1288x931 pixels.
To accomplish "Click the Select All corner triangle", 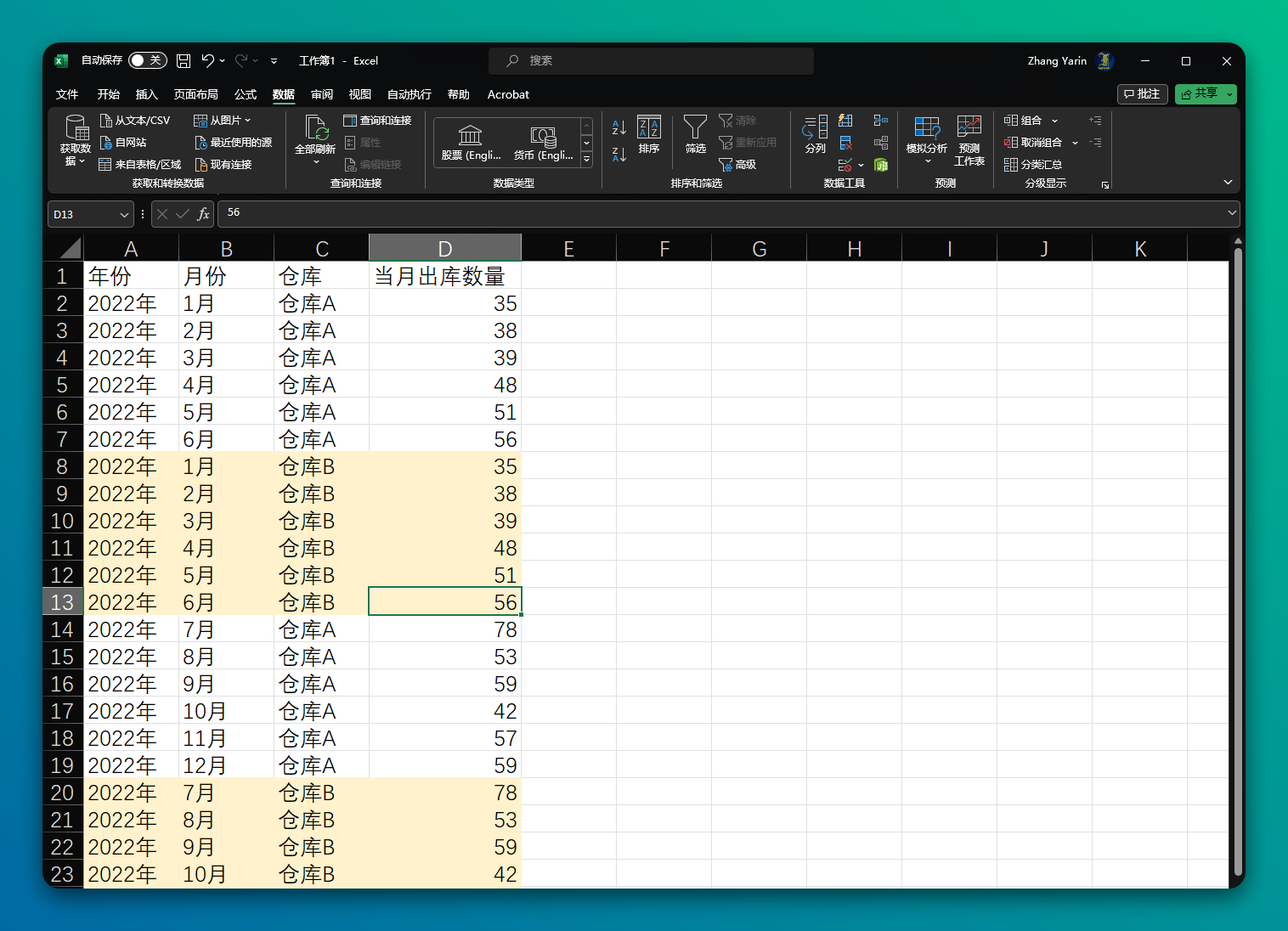I will tap(70, 248).
